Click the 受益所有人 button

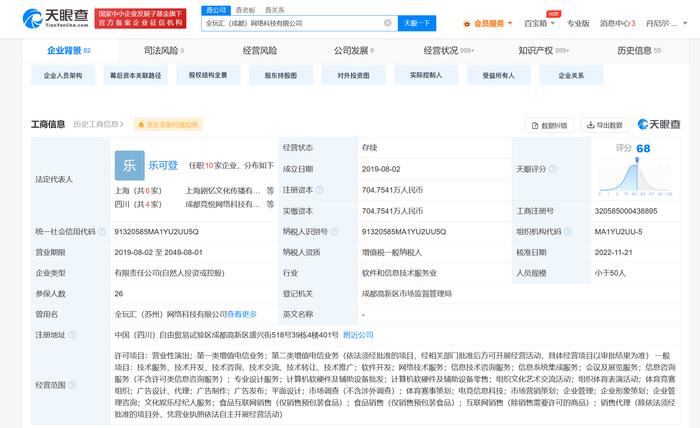[x=499, y=75]
